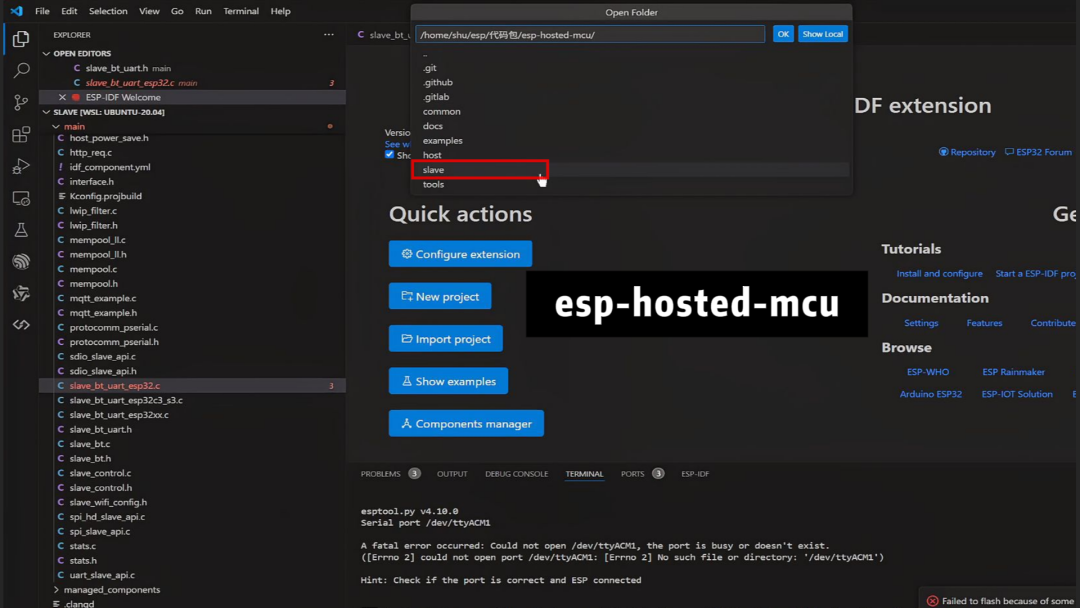Screen dimensions: 1080x608
Task: Open the Terminal menu
Action: (x=240, y=11)
